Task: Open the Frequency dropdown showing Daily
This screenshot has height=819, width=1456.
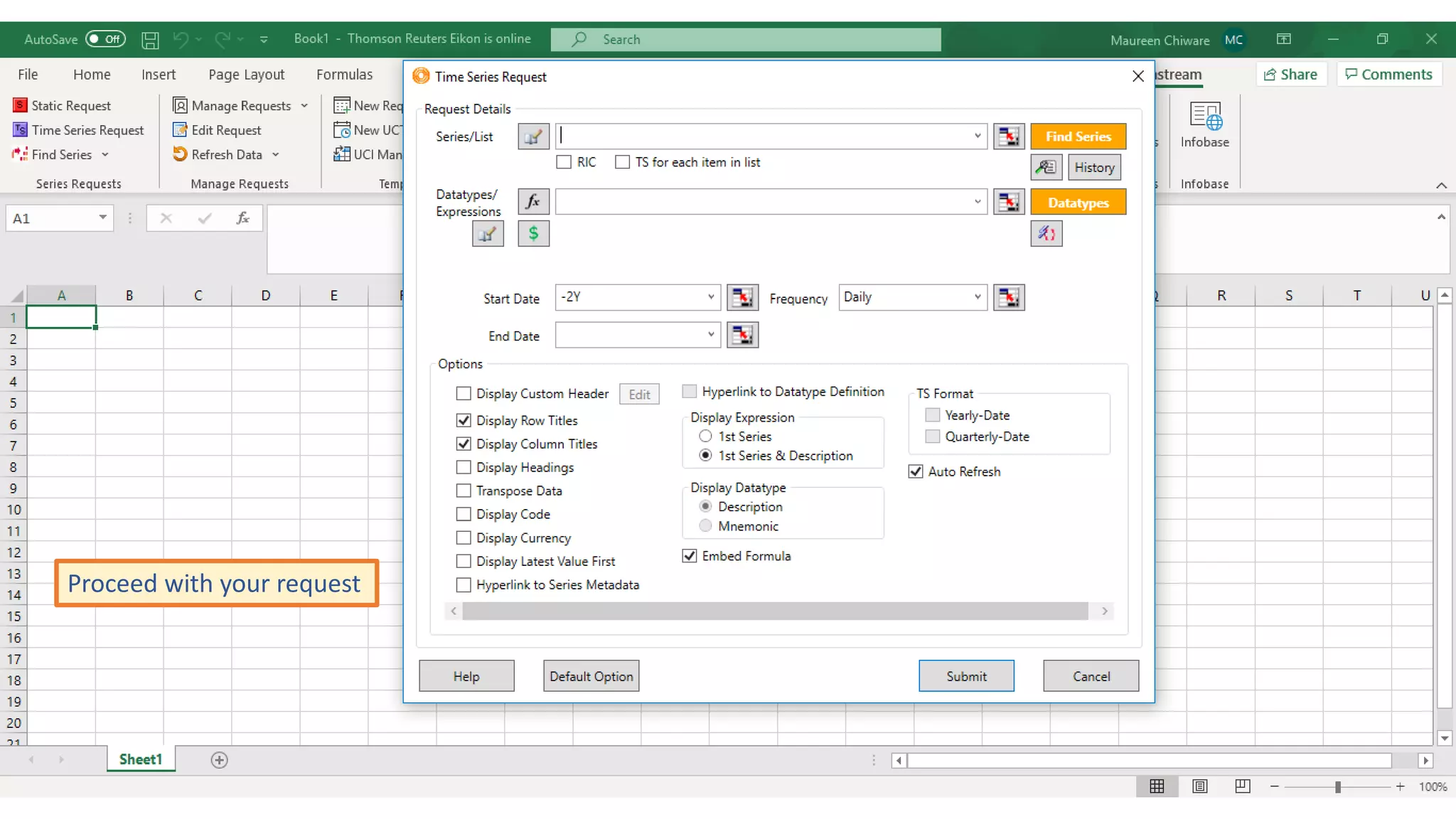Action: point(977,297)
